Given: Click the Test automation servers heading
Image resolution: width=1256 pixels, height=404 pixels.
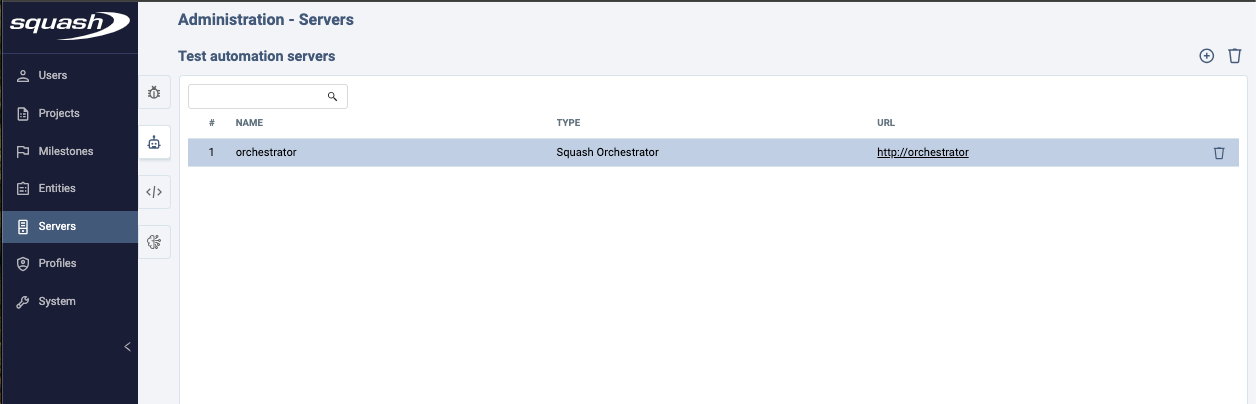Looking at the screenshot, I should [x=256, y=56].
